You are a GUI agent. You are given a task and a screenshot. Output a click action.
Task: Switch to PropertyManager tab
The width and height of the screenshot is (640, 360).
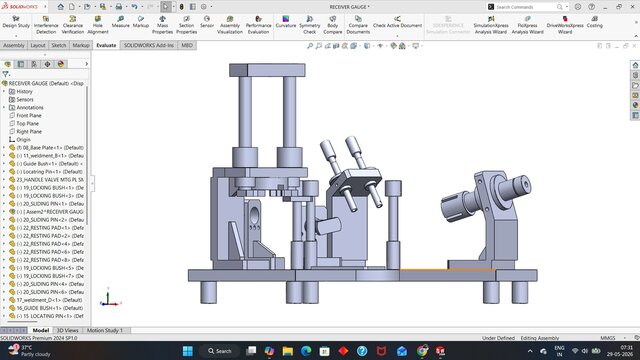click(21, 64)
